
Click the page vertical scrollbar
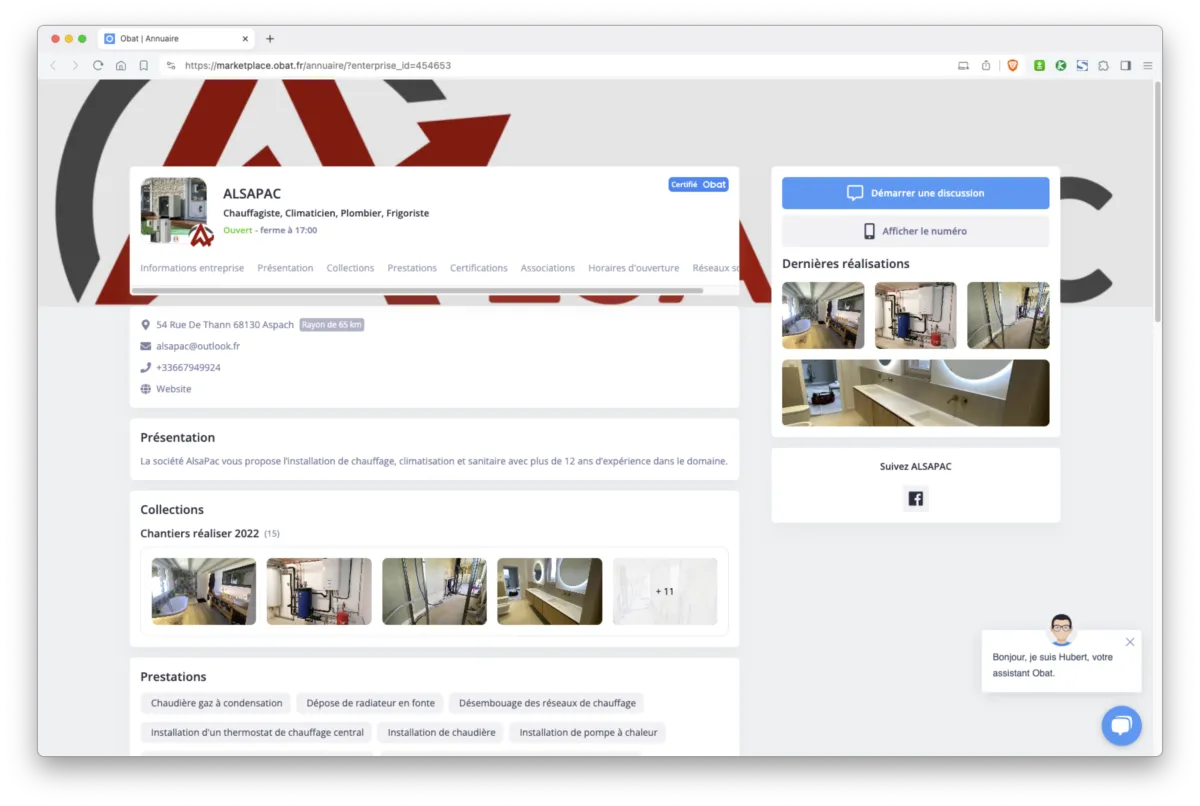coord(1157,200)
